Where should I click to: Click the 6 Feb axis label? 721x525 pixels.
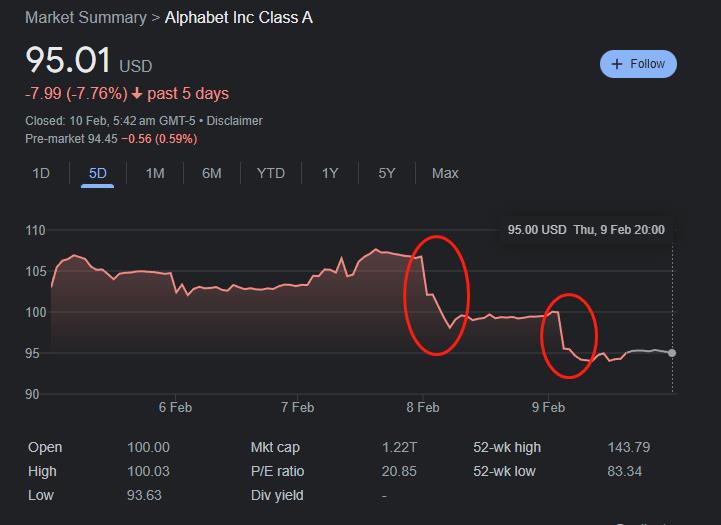click(175, 407)
